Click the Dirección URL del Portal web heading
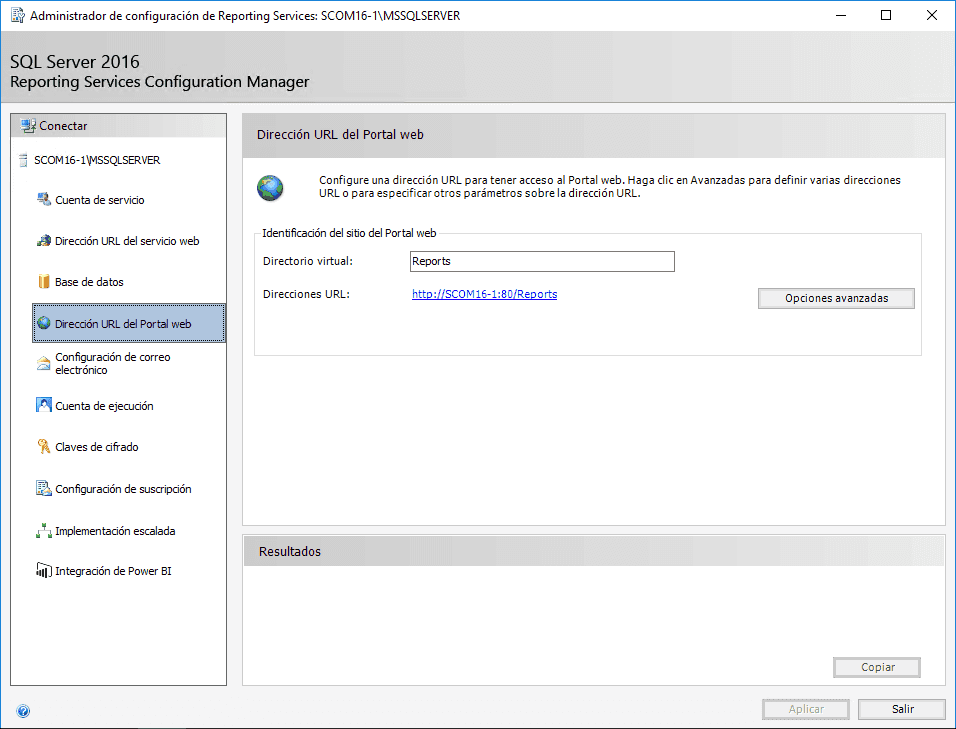This screenshot has width=956, height=729. 340,135
